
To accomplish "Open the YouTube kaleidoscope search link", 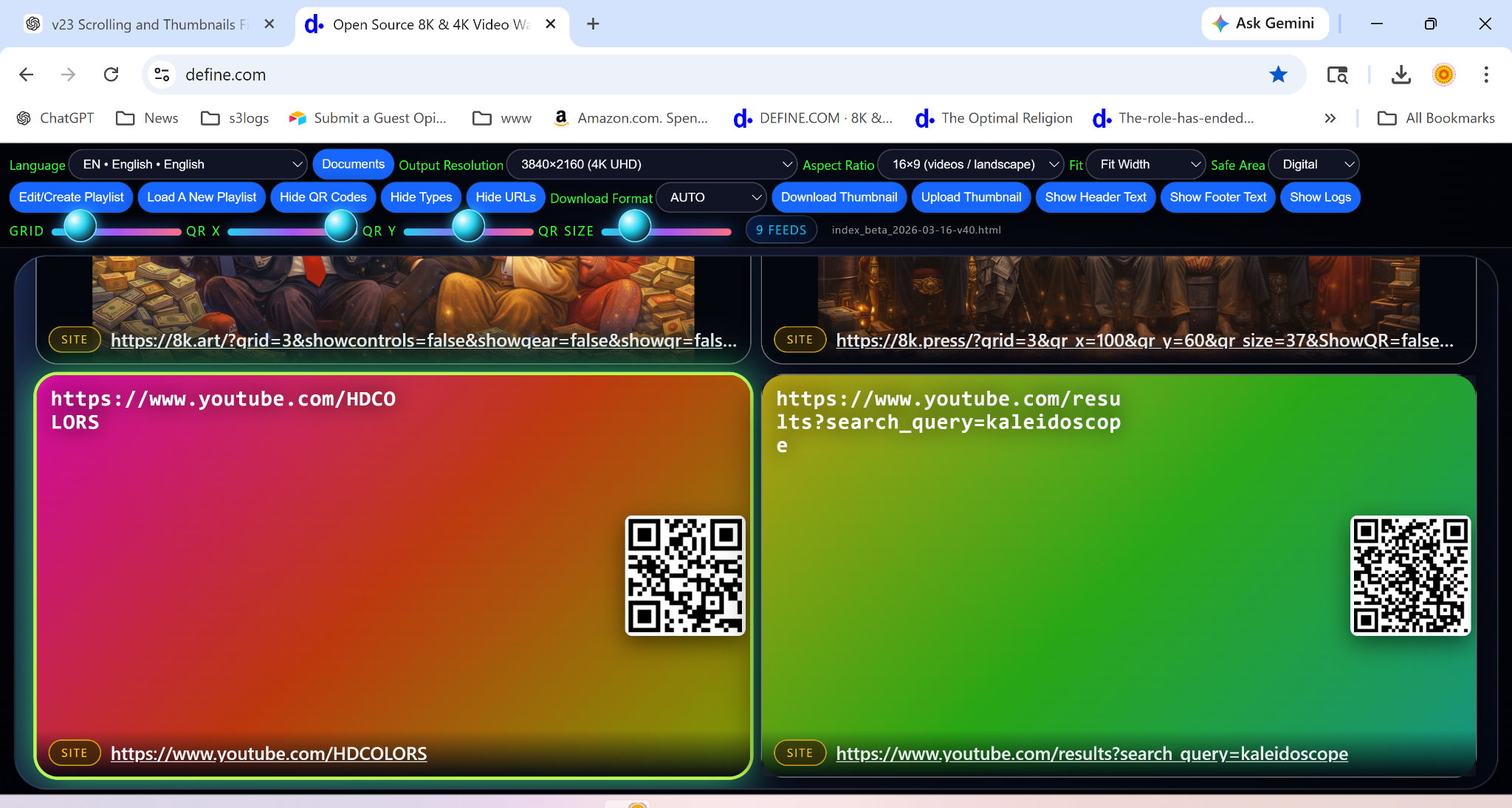I will [x=1092, y=753].
